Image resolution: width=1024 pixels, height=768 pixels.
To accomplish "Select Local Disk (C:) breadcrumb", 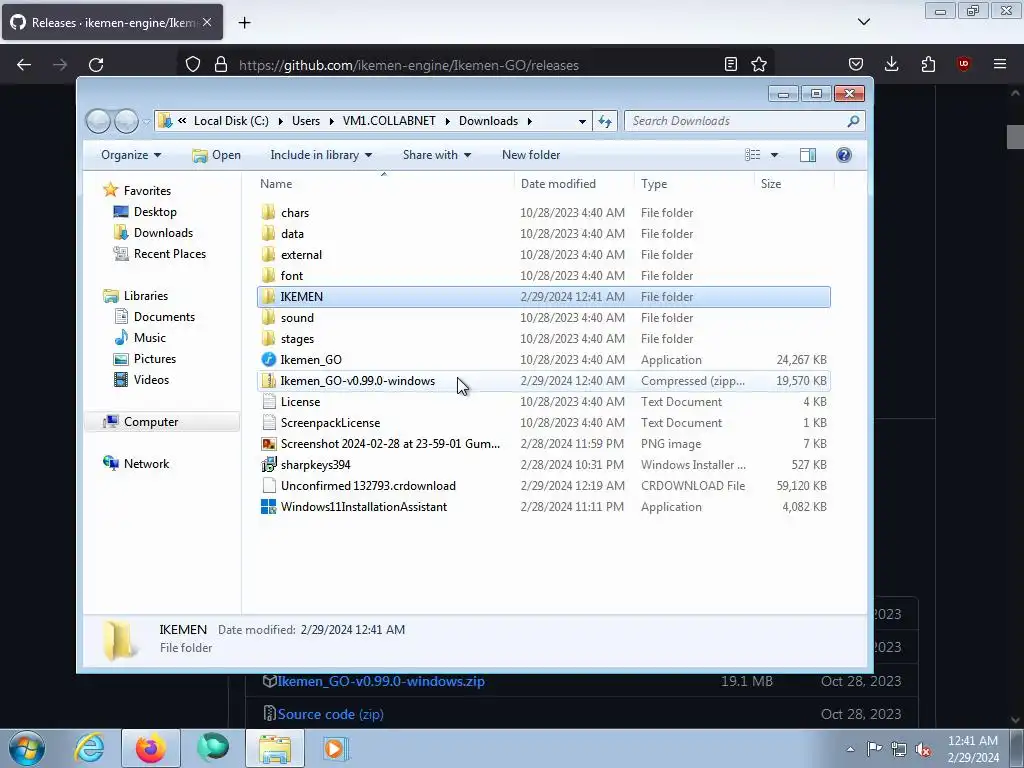I will coord(231,121).
